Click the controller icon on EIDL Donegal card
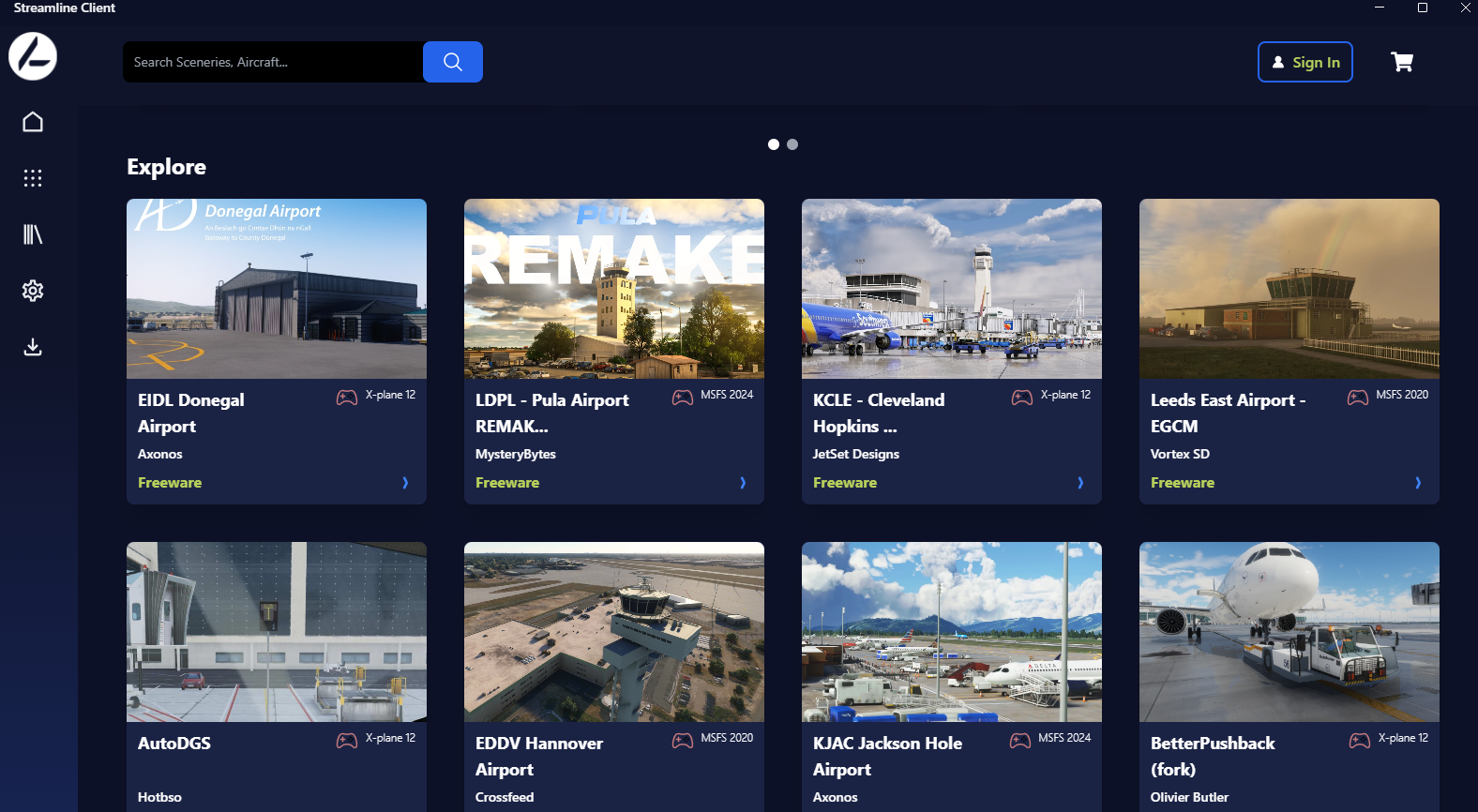The width and height of the screenshot is (1478, 812). [347, 398]
